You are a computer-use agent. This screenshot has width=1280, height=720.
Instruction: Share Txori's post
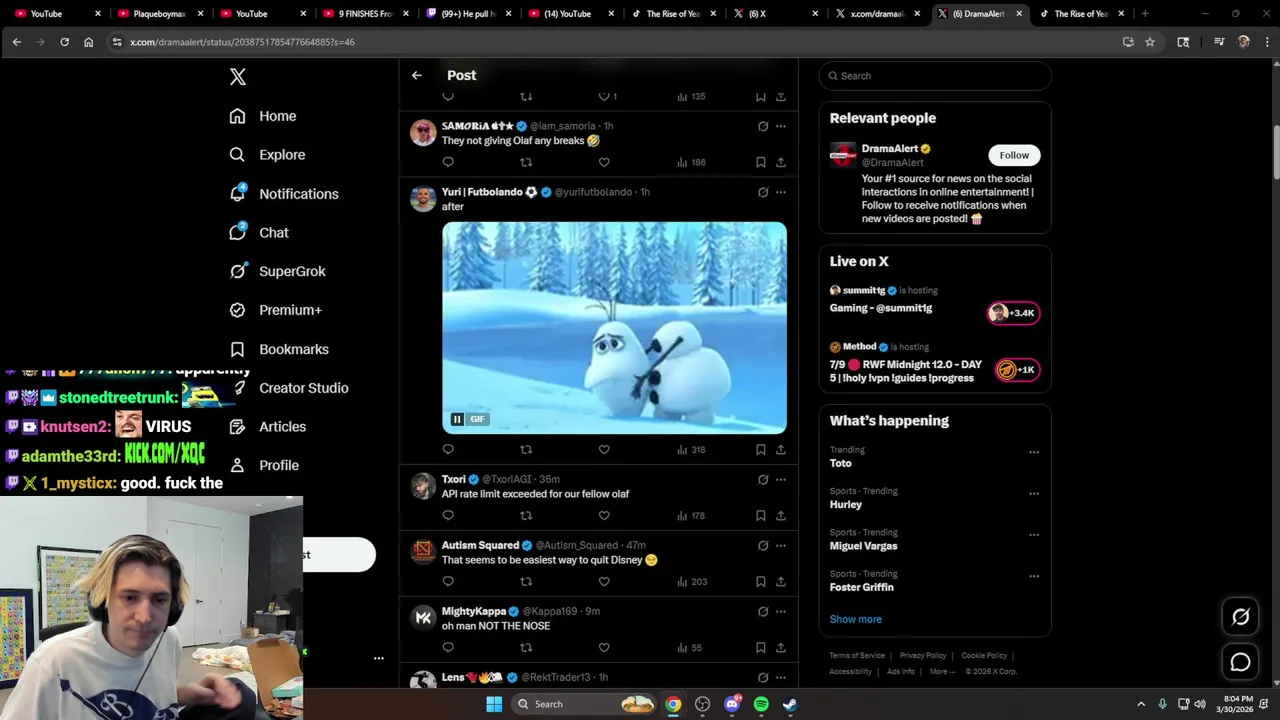[x=781, y=516]
